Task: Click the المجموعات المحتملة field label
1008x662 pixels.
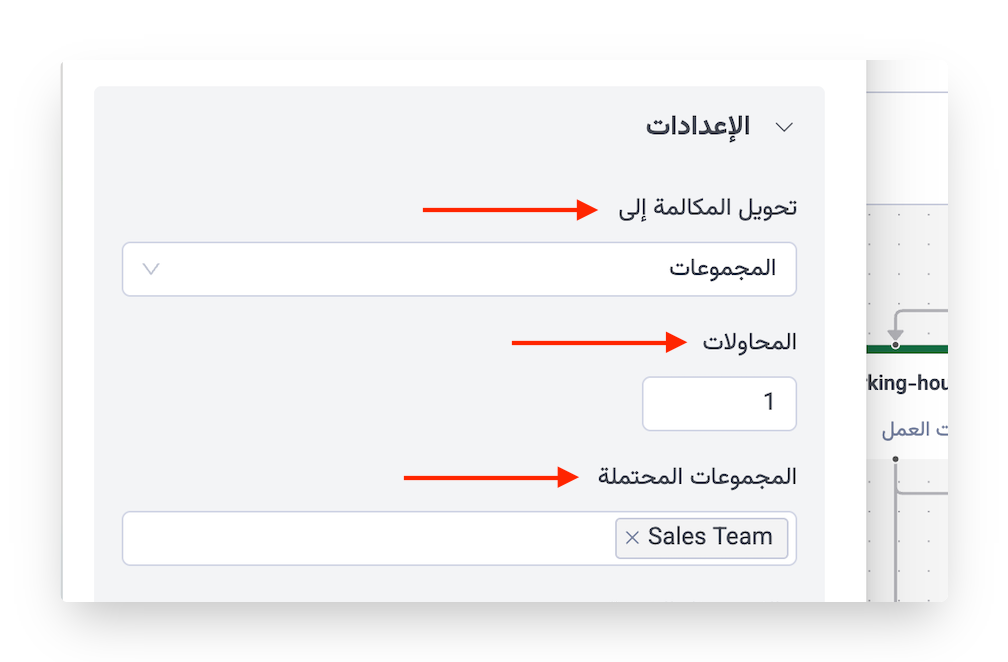Action: tap(697, 477)
